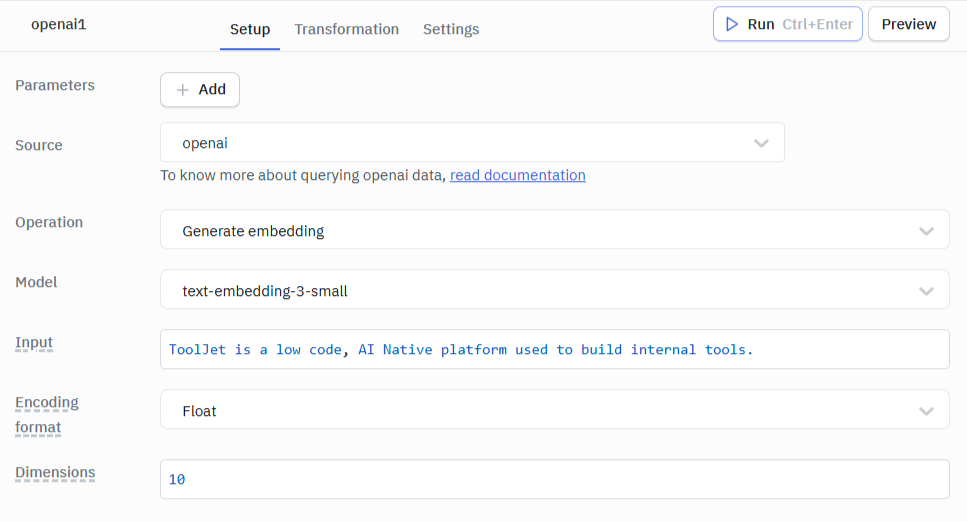The width and height of the screenshot is (967, 522).
Task: Click the Source label
Action: (39, 145)
